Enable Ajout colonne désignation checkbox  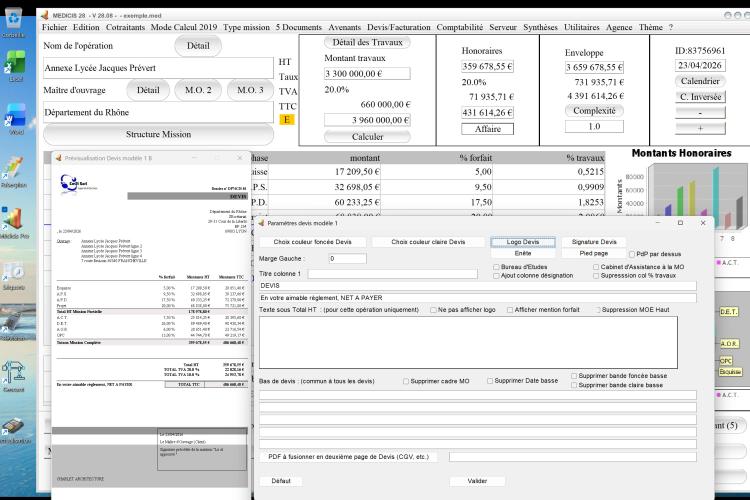[496, 276]
